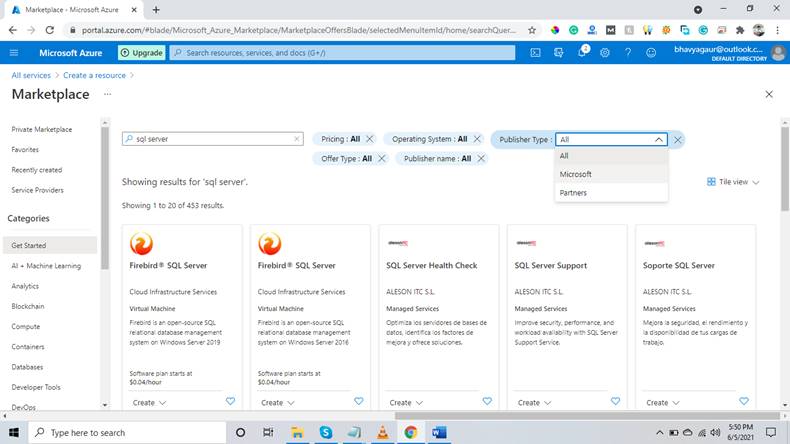The image size is (790, 444).
Task: Reload the browser page
Action: tap(49, 30)
